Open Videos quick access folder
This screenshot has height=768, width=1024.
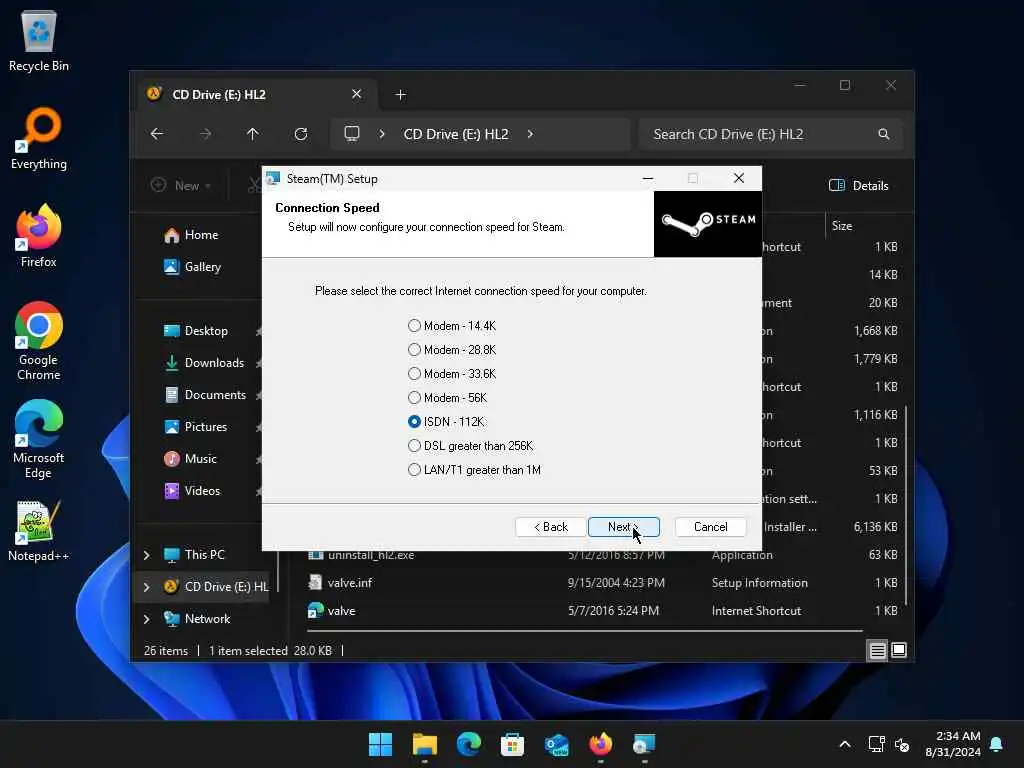(x=202, y=490)
